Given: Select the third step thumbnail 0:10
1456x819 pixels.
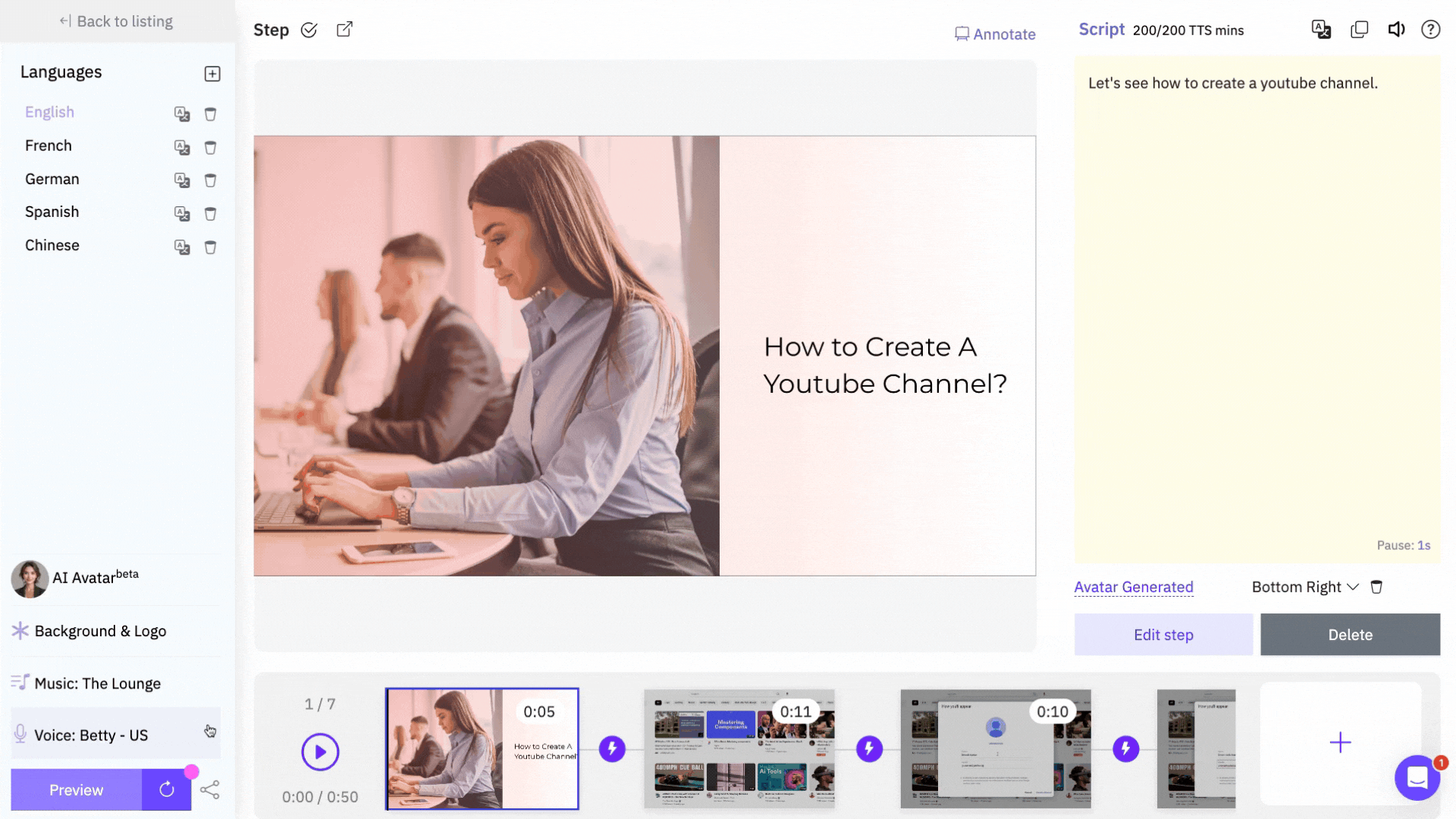Looking at the screenshot, I should point(996,748).
